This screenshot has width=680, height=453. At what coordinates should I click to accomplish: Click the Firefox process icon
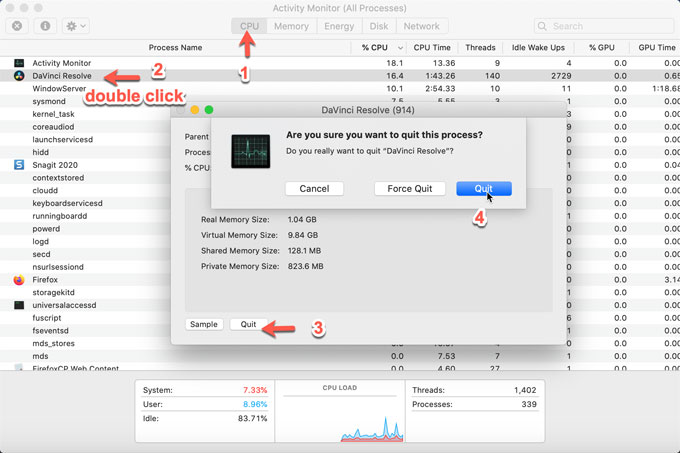(19, 280)
